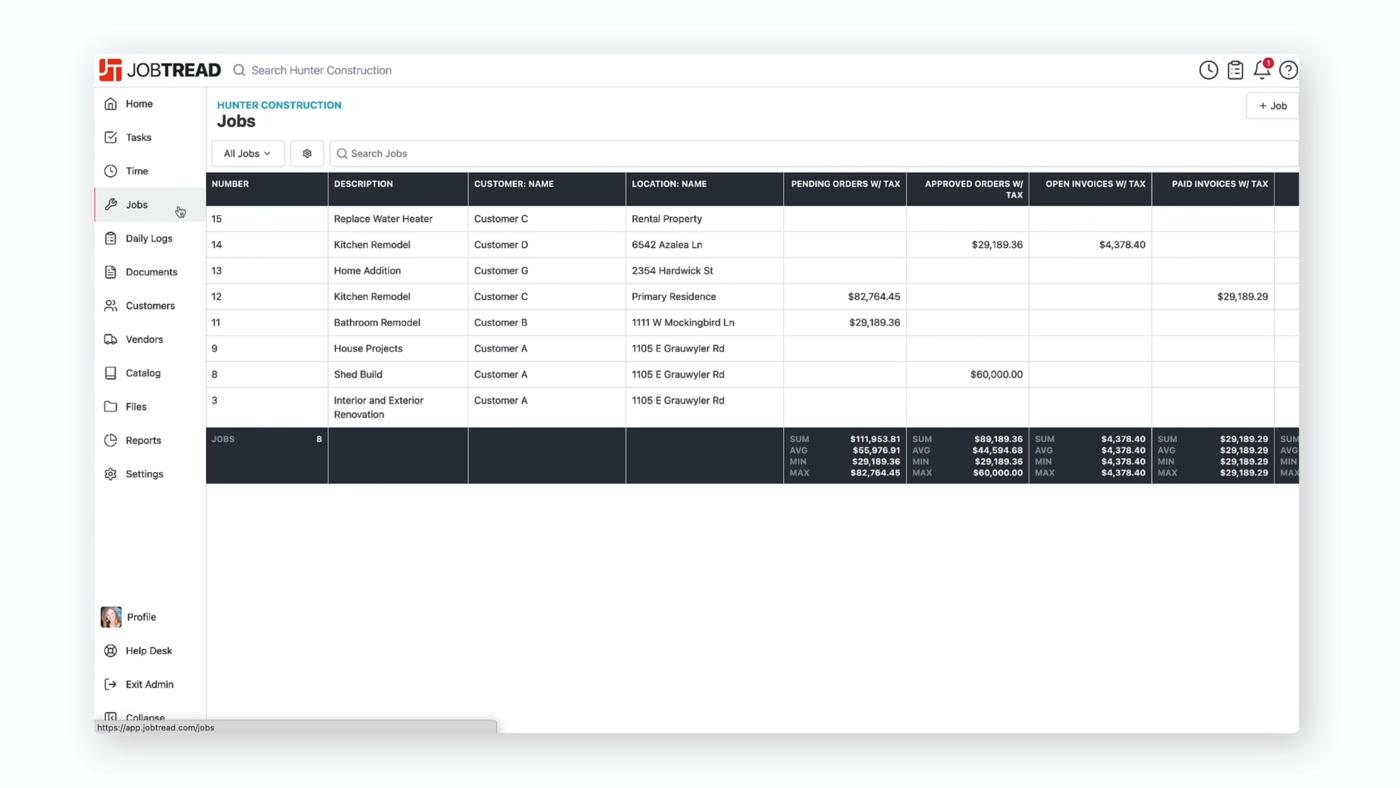Image resolution: width=1400 pixels, height=788 pixels.
Task: Open the Interior and Exterior Renovation job
Action: 752,407
